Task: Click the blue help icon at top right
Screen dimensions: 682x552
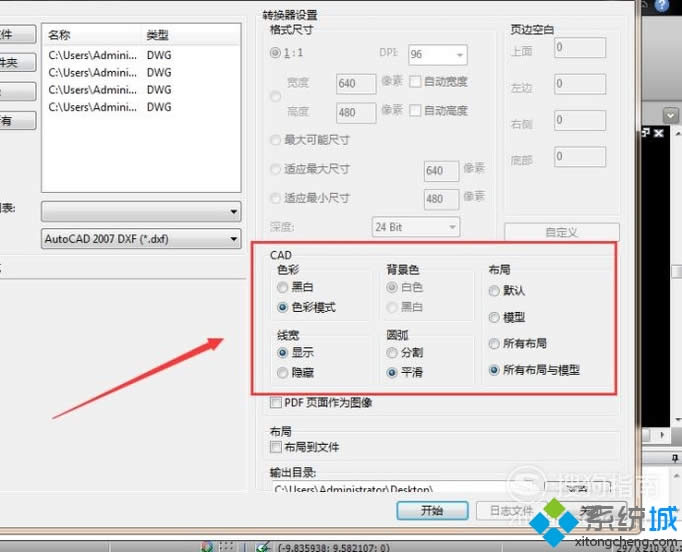Action: (662, 5)
